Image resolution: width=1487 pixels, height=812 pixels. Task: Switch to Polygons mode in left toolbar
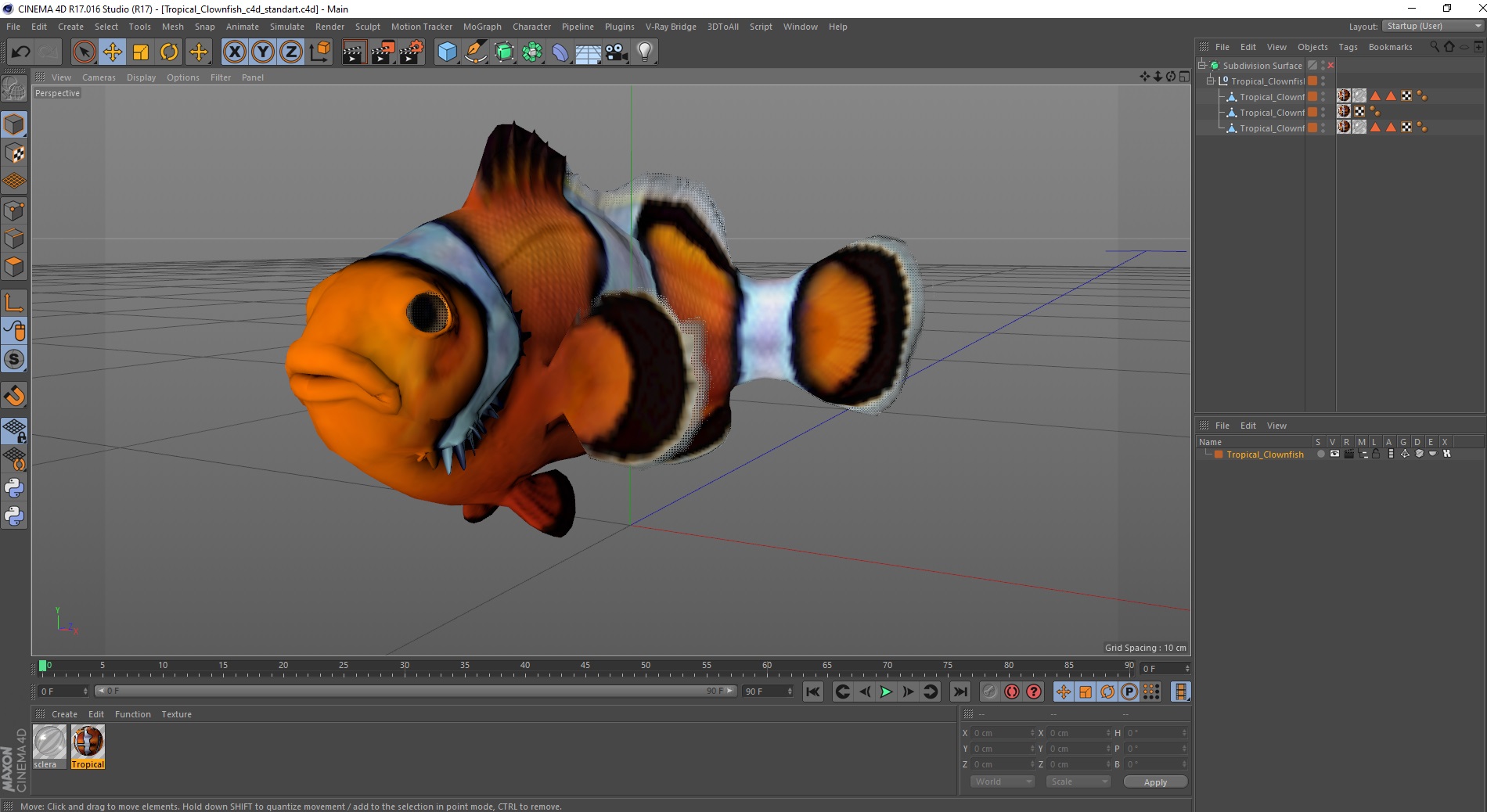coord(14,267)
